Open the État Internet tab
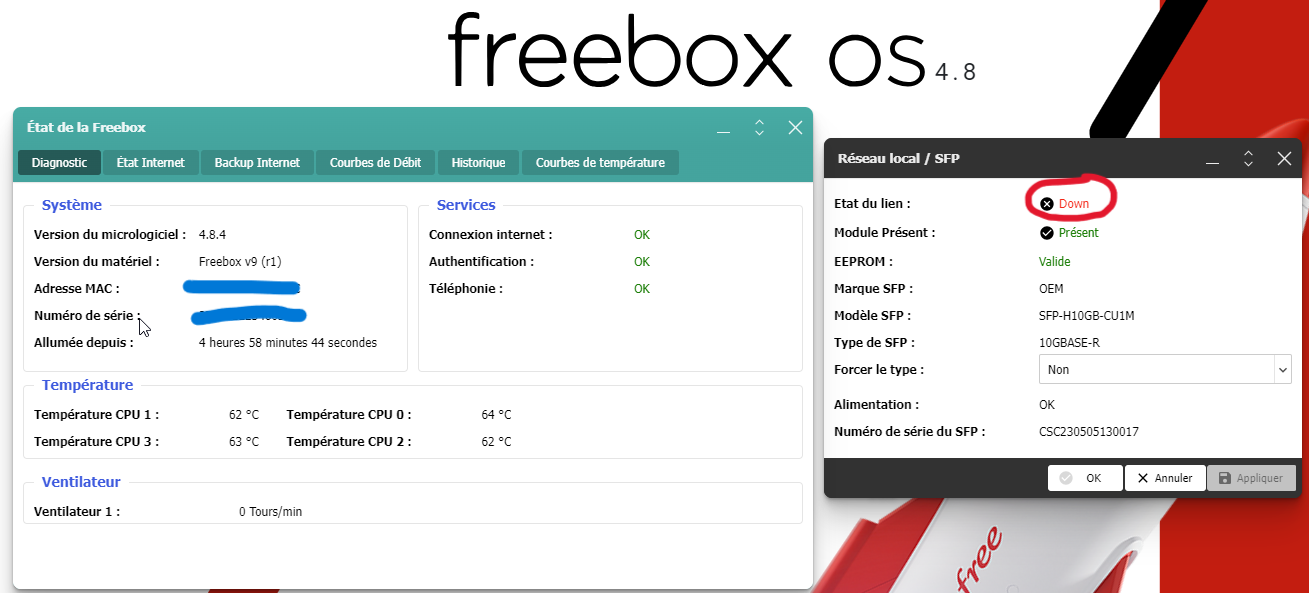The height and width of the screenshot is (593, 1309). (x=151, y=162)
